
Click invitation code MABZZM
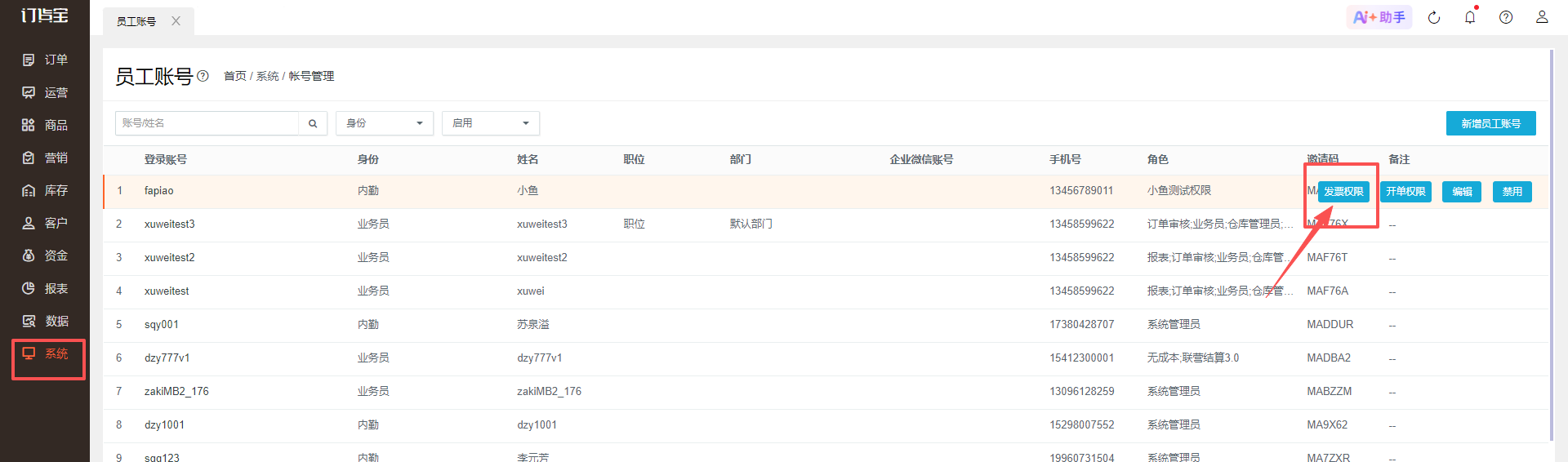[1330, 391]
